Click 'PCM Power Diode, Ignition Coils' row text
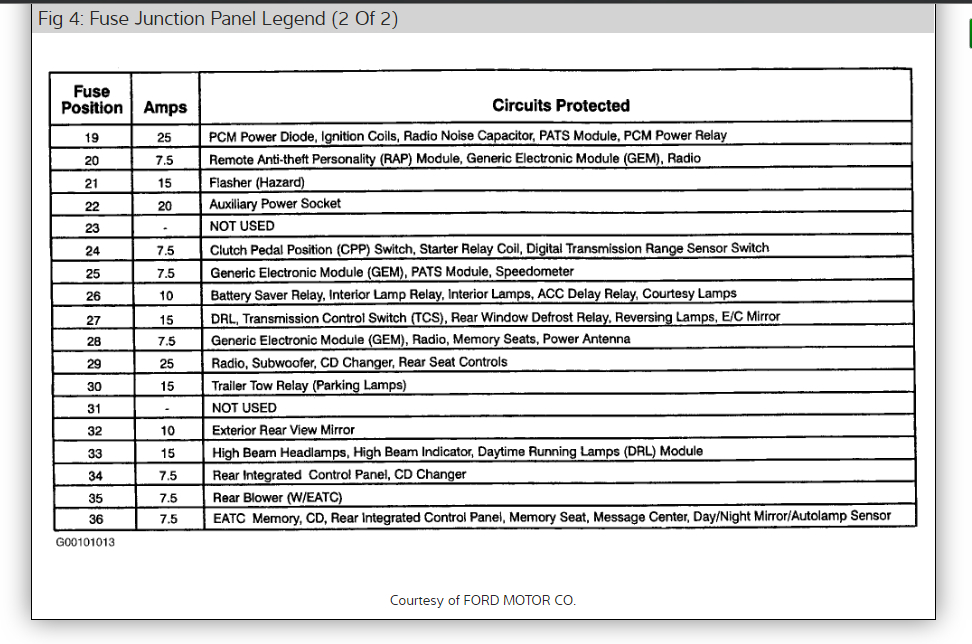This screenshot has height=644, width=972. (467, 136)
